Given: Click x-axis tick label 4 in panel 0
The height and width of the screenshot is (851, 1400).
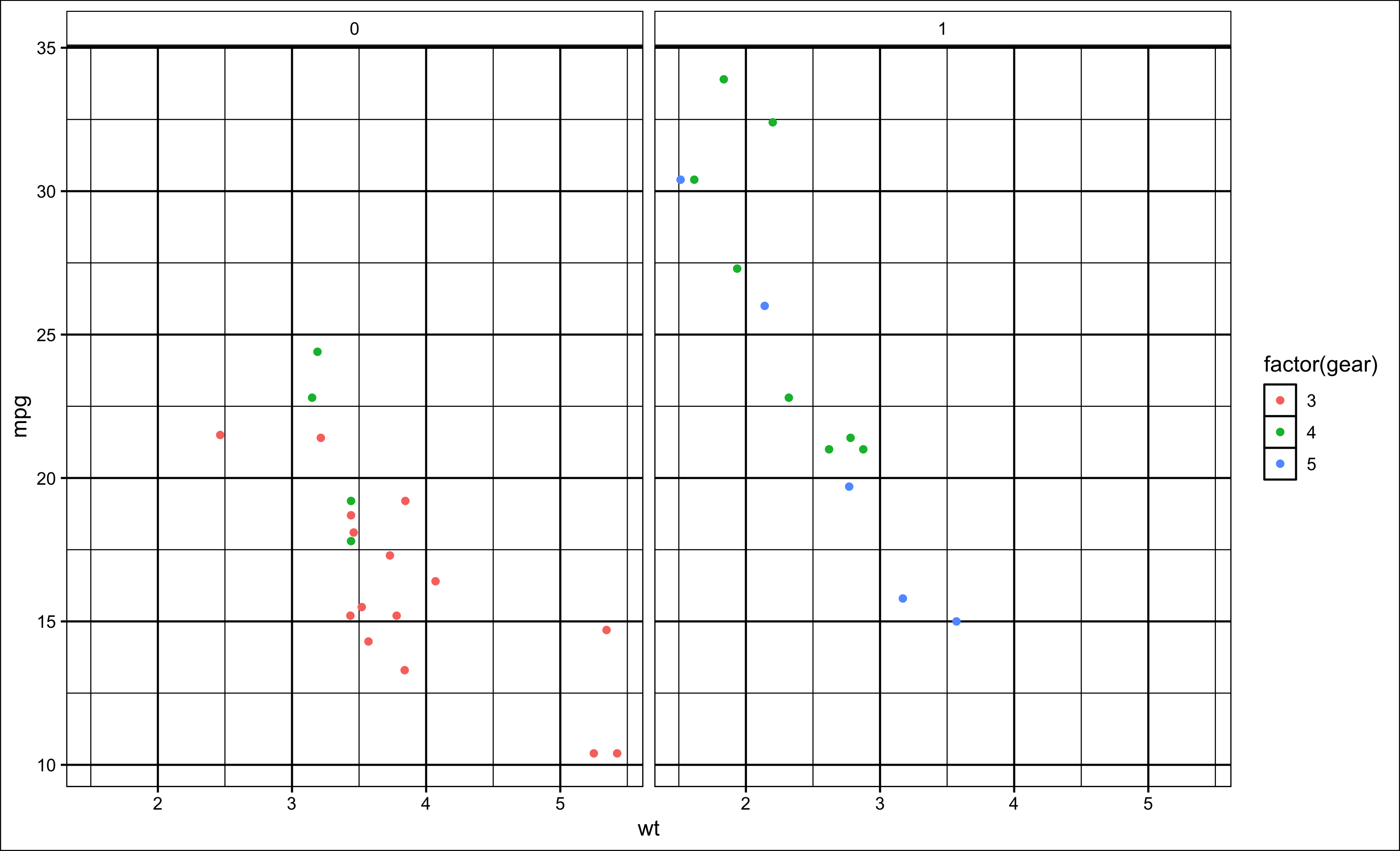Looking at the screenshot, I should click(426, 803).
